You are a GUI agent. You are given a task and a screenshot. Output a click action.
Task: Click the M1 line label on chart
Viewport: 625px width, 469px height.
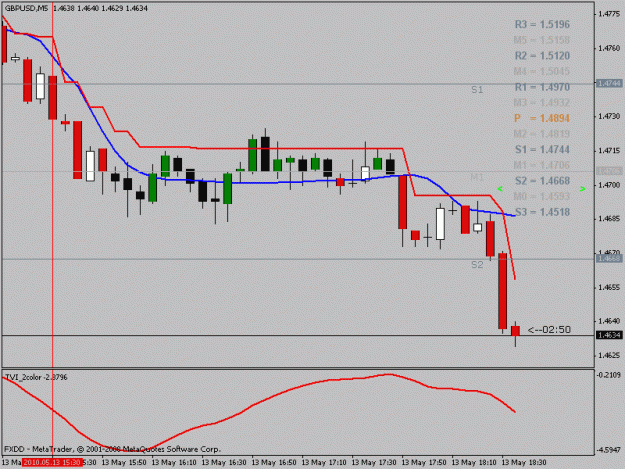[477, 177]
